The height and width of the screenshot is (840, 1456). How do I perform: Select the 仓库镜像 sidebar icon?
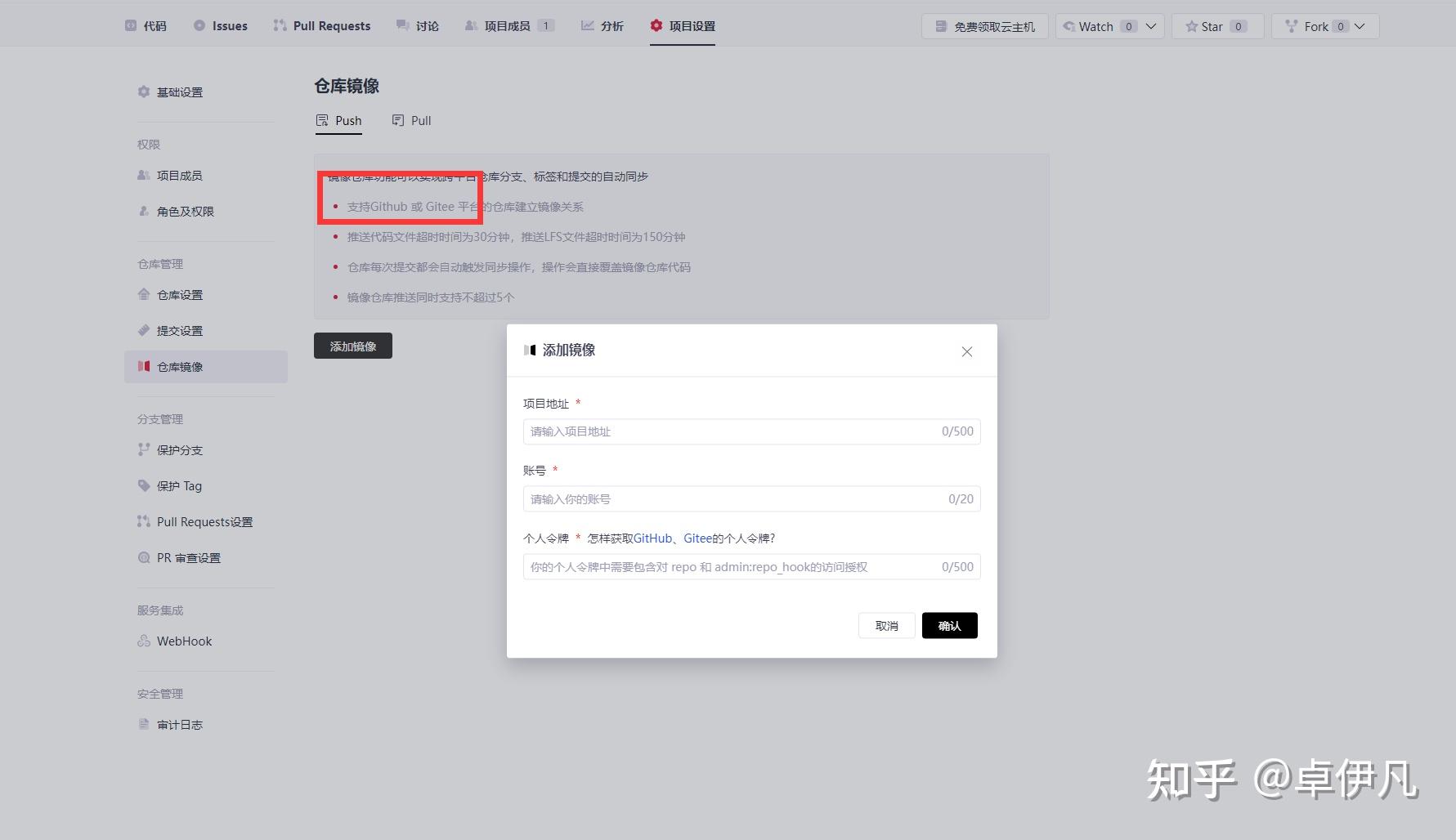pos(144,366)
